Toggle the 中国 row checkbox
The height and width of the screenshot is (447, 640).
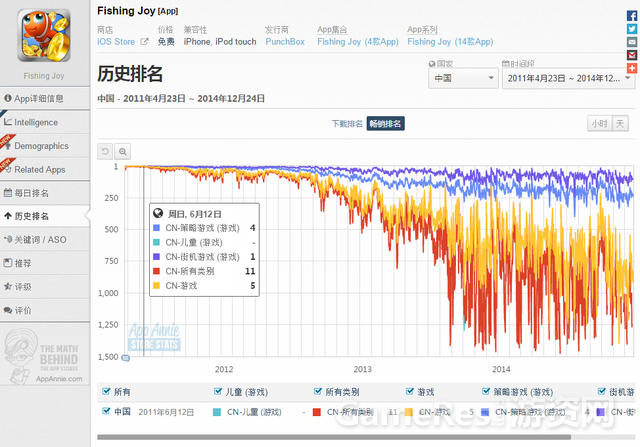pyautogui.click(x=106, y=411)
